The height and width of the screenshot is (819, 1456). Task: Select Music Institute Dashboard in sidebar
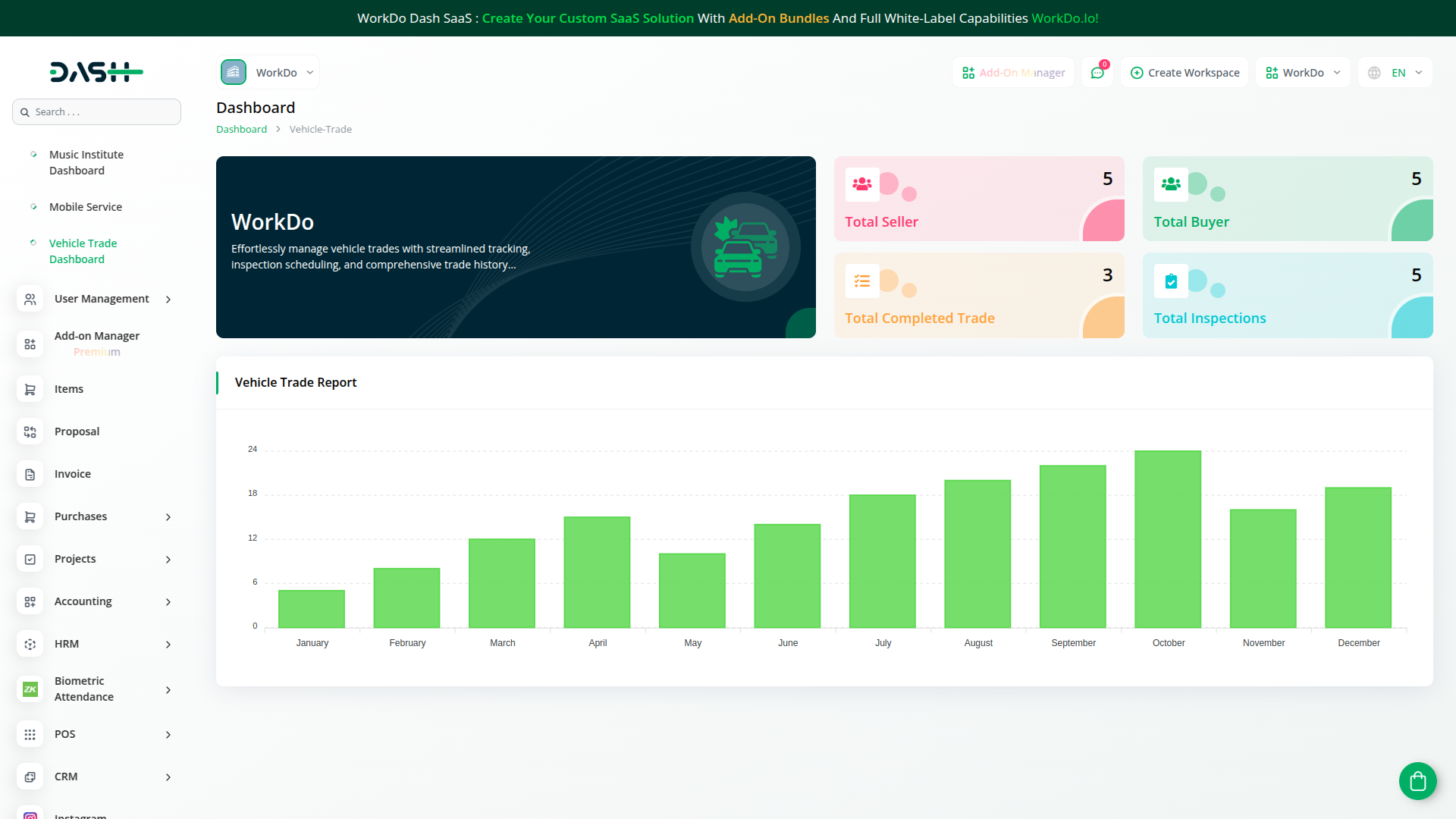(x=86, y=162)
